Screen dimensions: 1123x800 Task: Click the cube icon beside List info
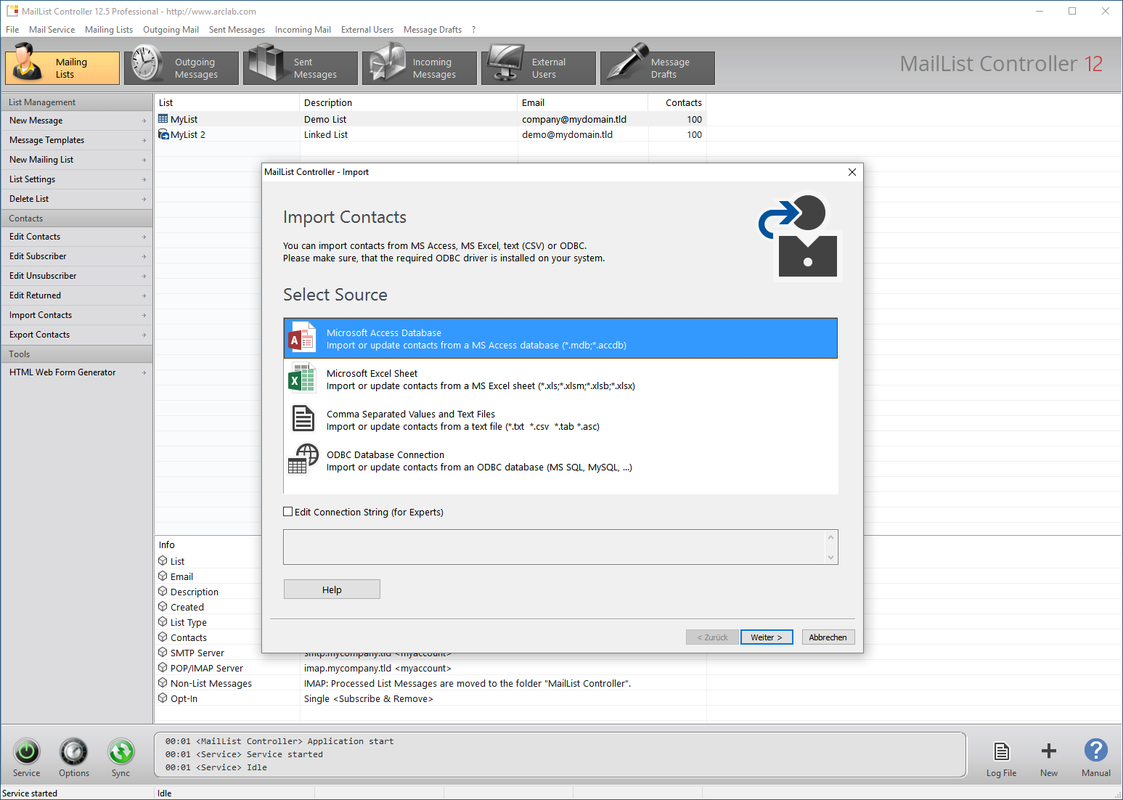(163, 561)
